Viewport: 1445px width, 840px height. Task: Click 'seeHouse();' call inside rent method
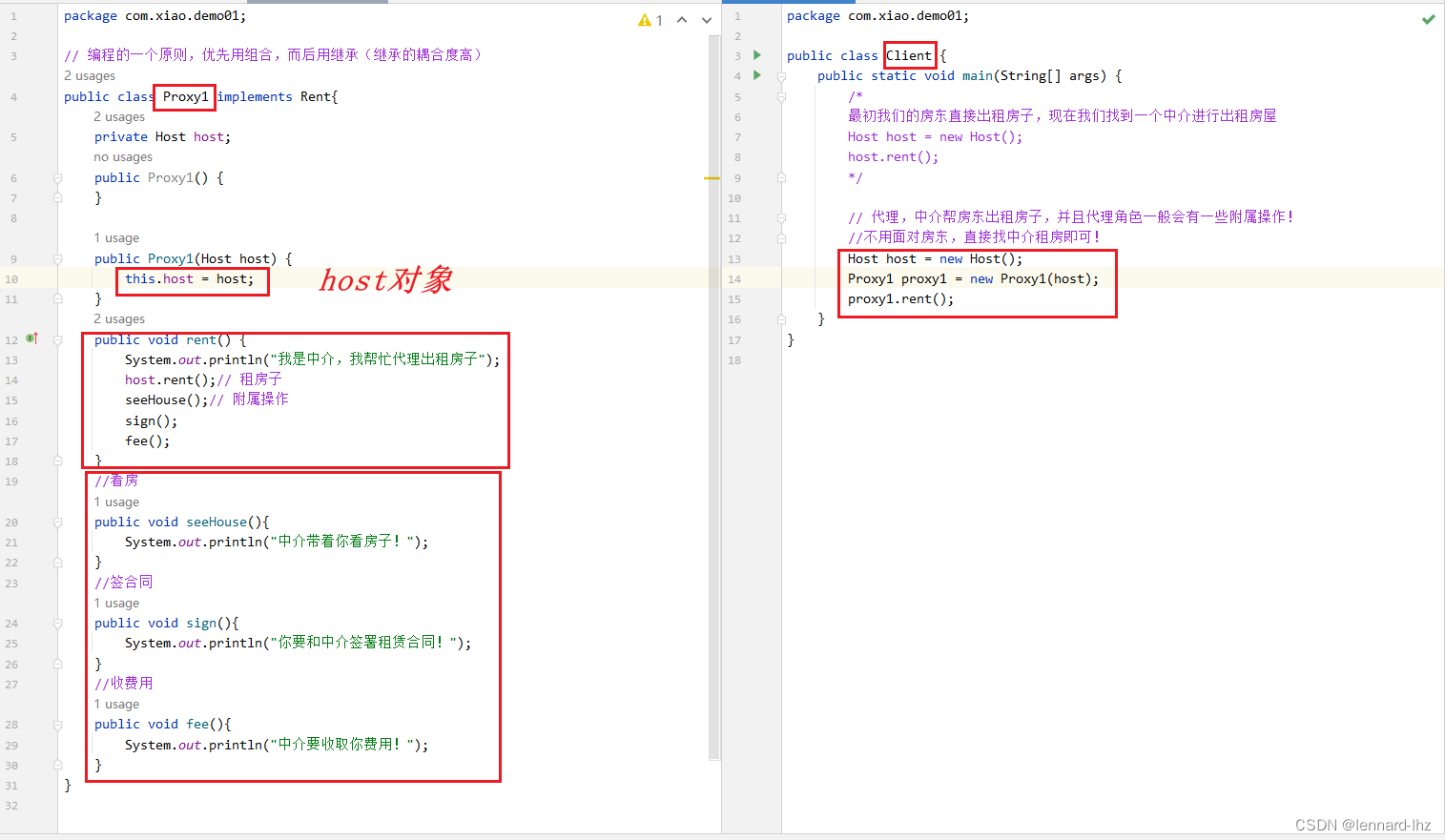click(x=167, y=400)
